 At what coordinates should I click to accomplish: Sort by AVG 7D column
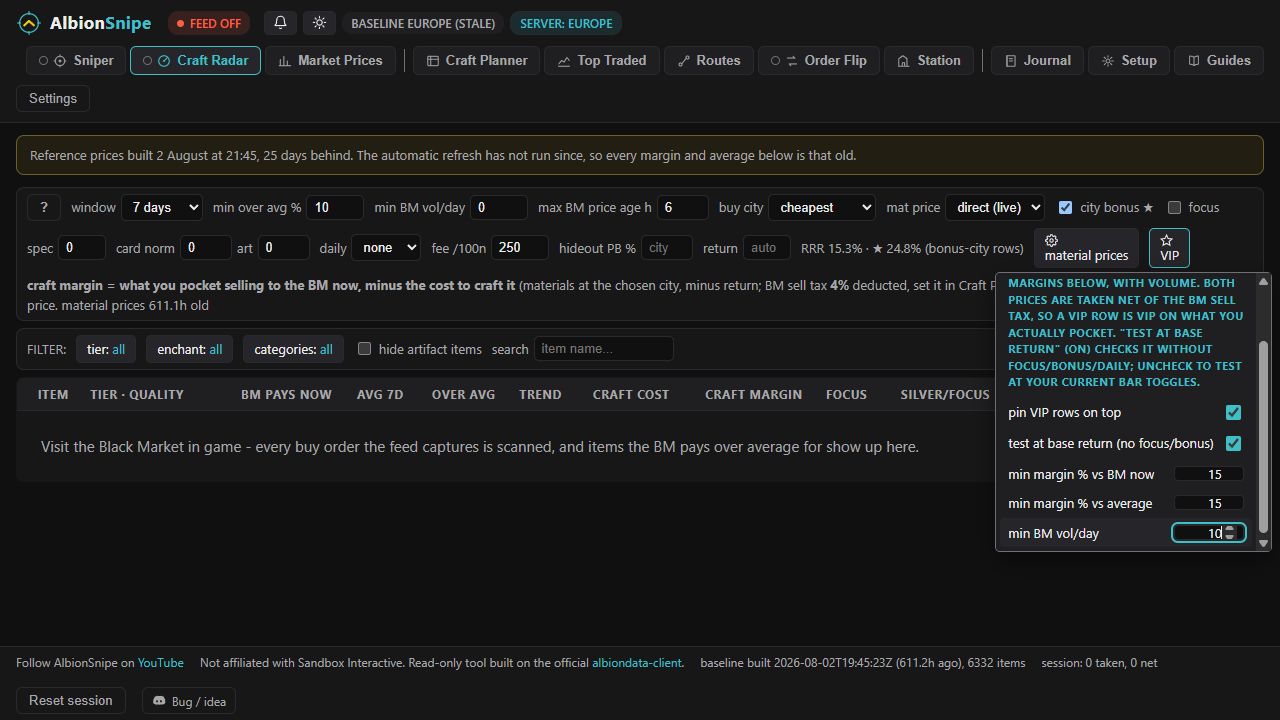[380, 394]
